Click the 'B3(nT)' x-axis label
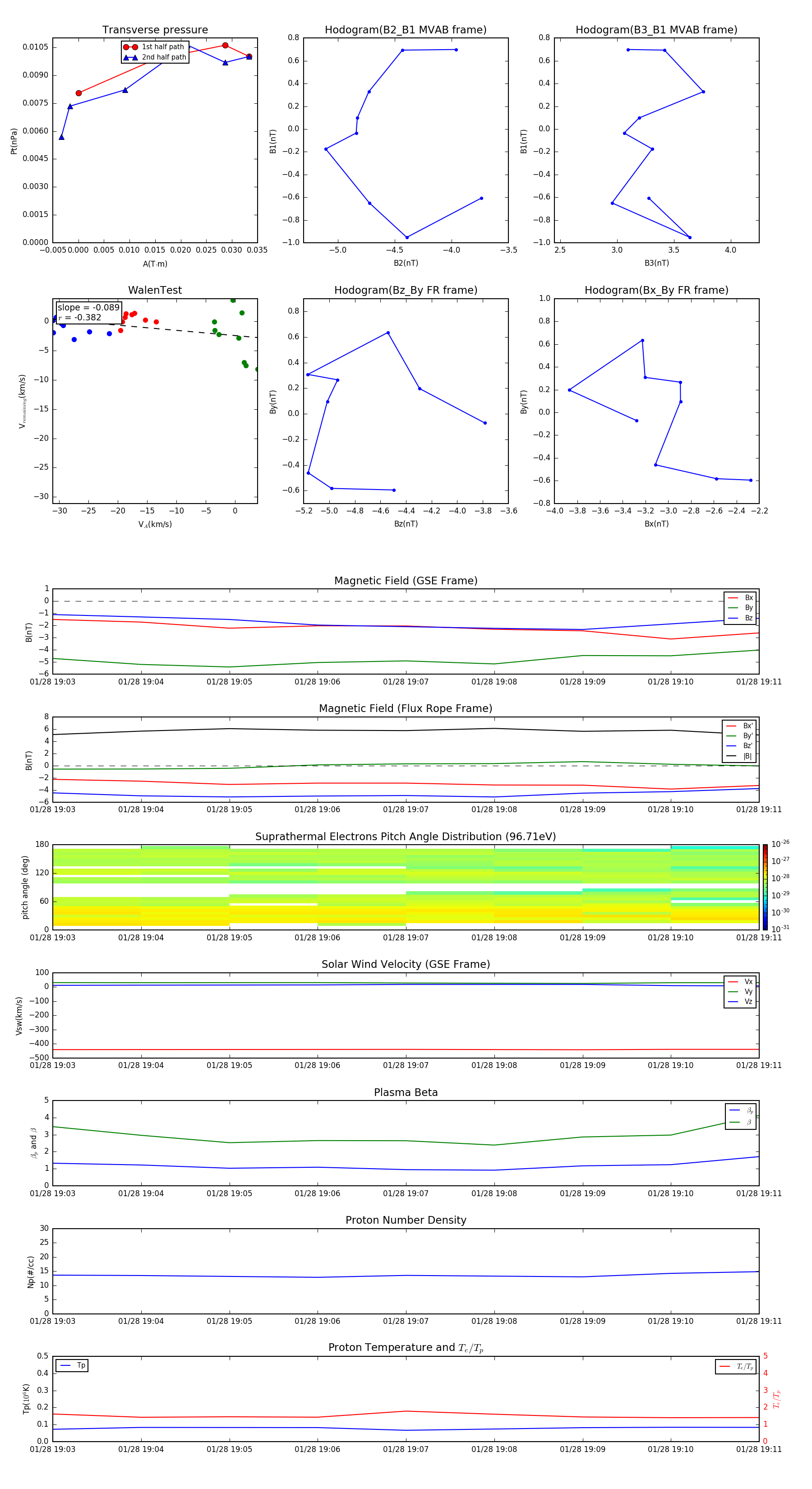812x1489 pixels. click(x=656, y=263)
